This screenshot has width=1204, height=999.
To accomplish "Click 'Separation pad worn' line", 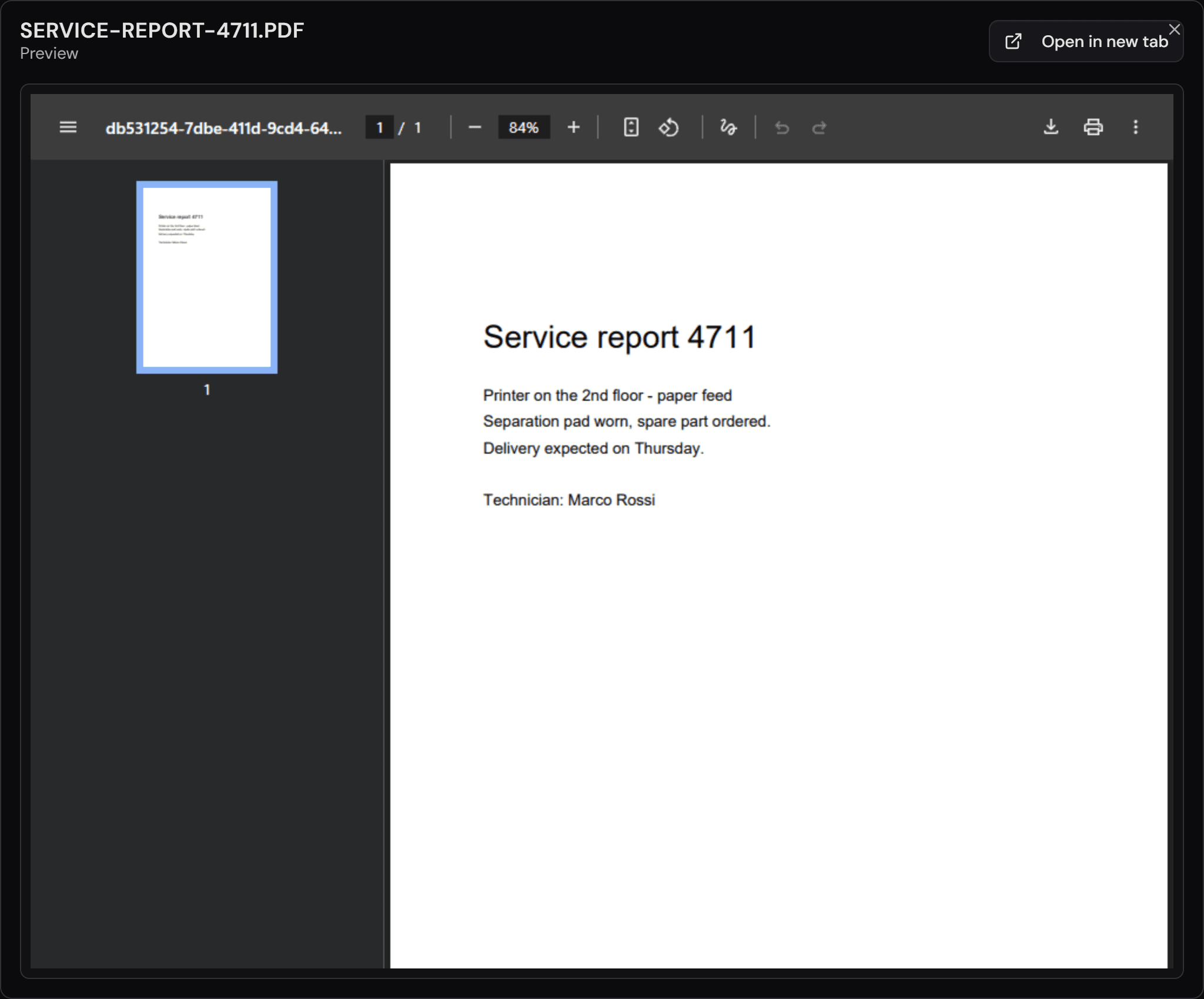I will click(627, 421).
